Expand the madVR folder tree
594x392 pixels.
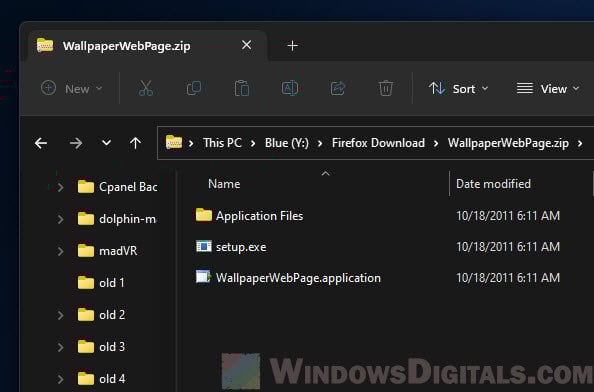[61, 251]
